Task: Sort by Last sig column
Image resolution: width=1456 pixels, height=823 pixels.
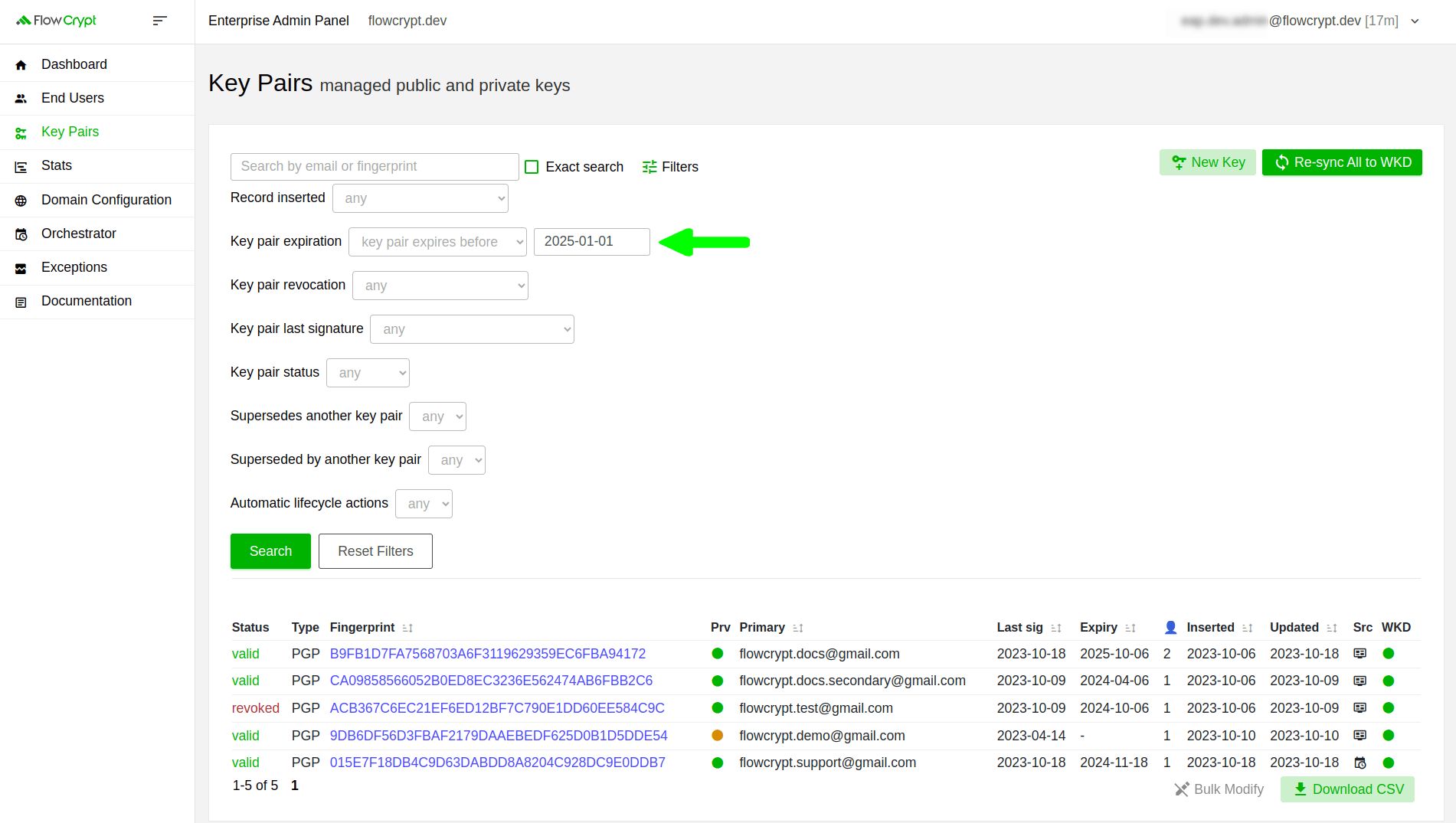Action: click(x=1056, y=628)
